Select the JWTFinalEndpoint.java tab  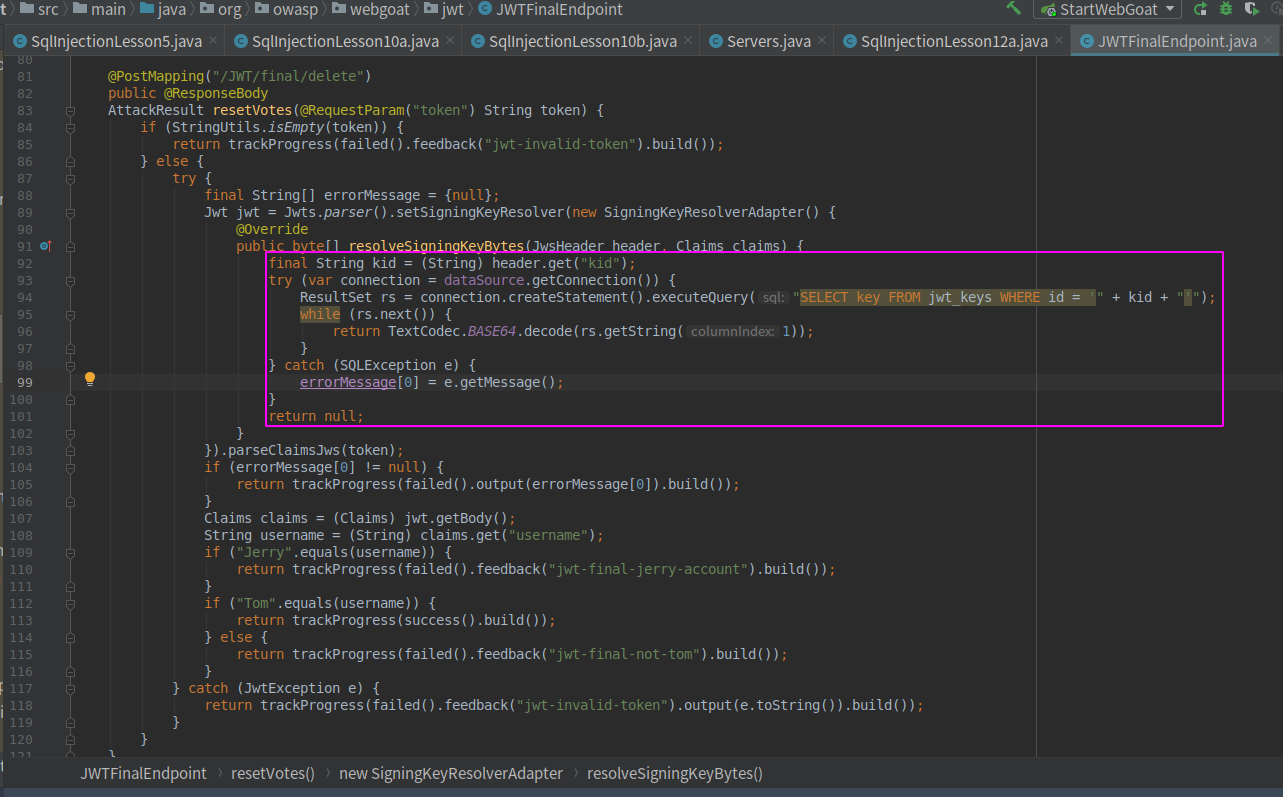(1177, 41)
